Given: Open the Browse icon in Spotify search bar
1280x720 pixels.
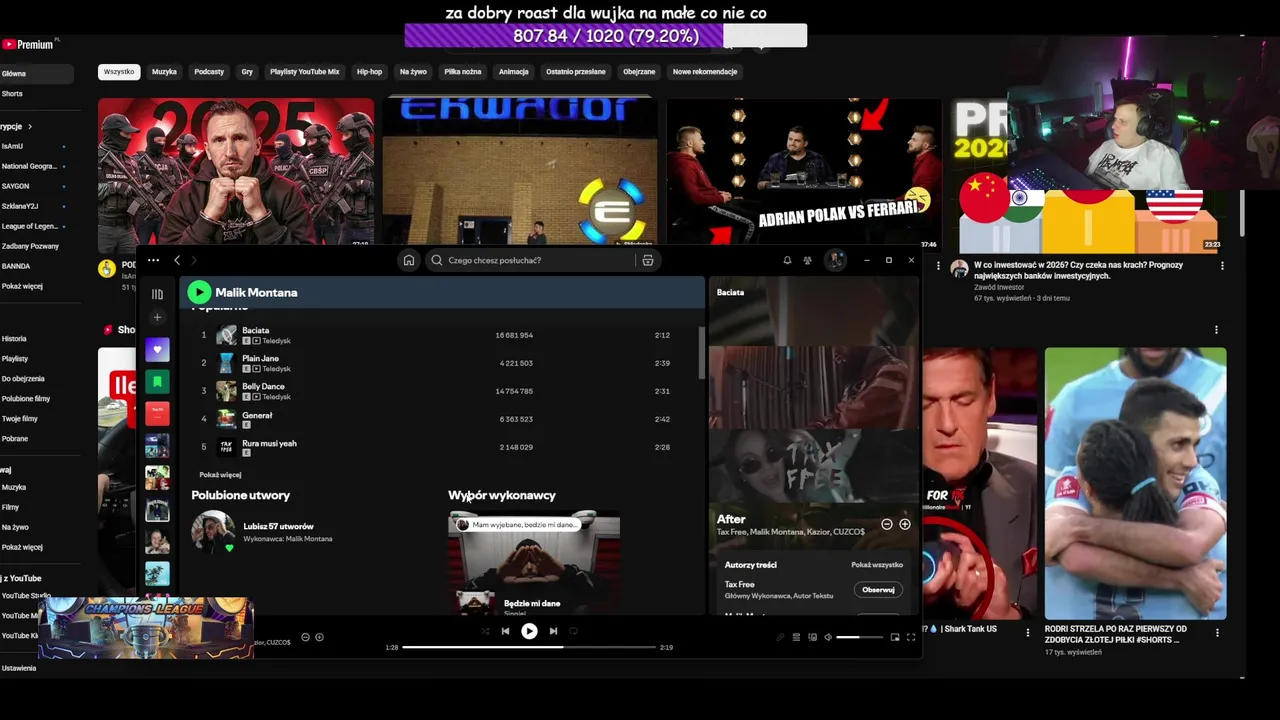Looking at the screenshot, I should pyautogui.click(x=648, y=260).
